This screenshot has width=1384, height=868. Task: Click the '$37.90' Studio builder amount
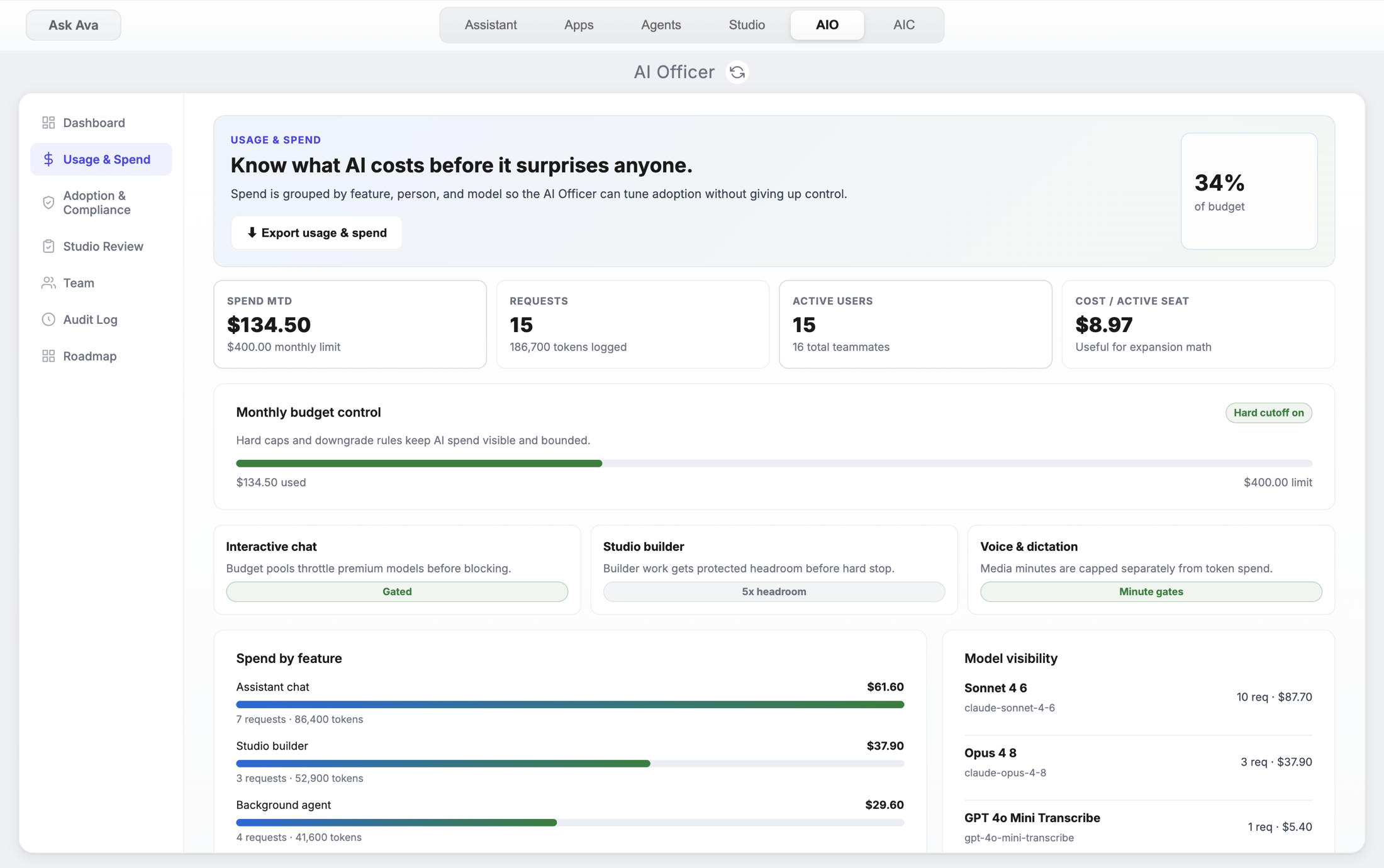pos(885,746)
